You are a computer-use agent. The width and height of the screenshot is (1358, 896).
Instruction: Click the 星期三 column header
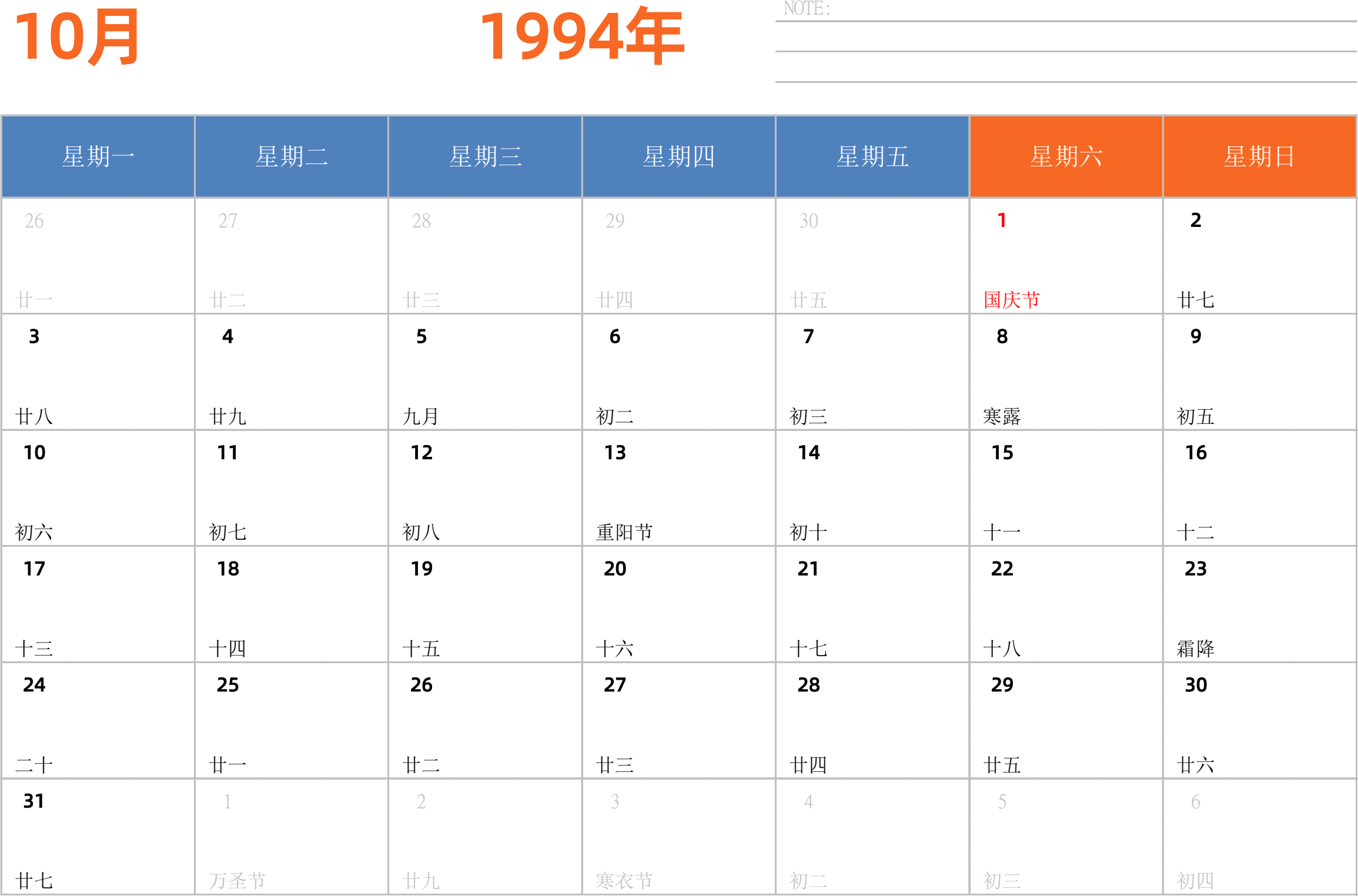[x=485, y=156]
